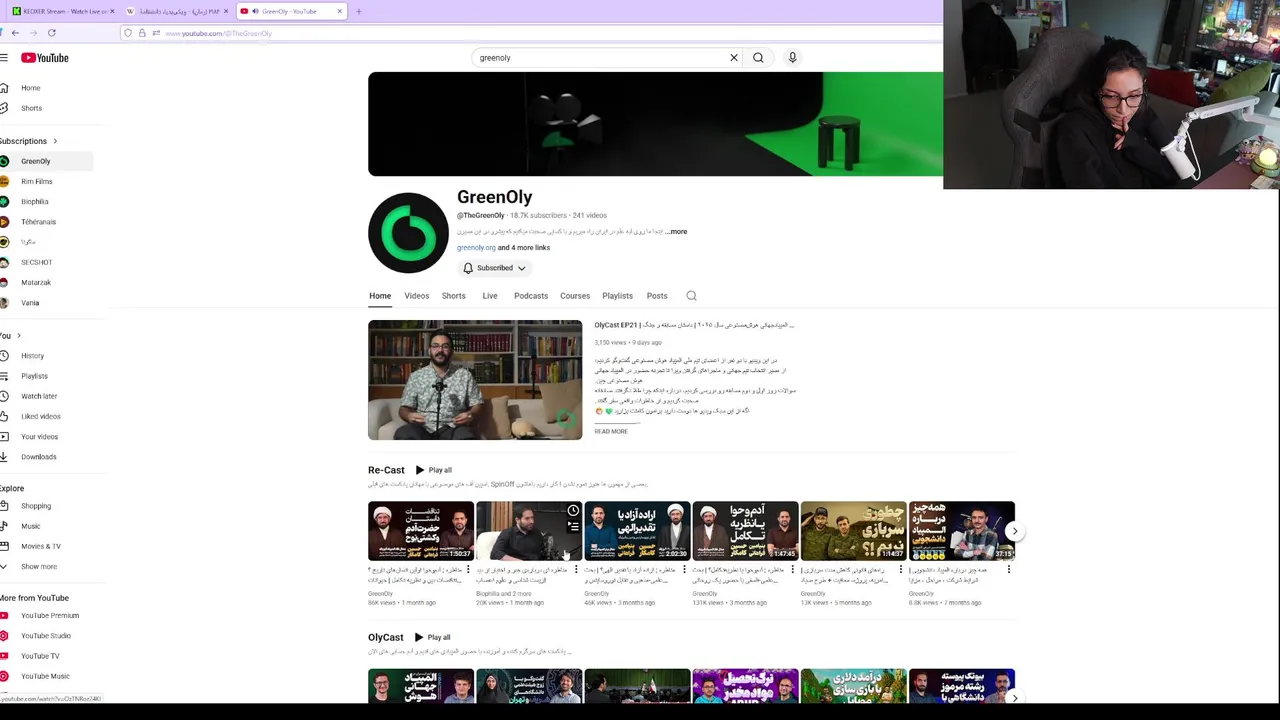
Task: Play the featured OlyCast EP21 video thumbnail
Action: point(475,380)
